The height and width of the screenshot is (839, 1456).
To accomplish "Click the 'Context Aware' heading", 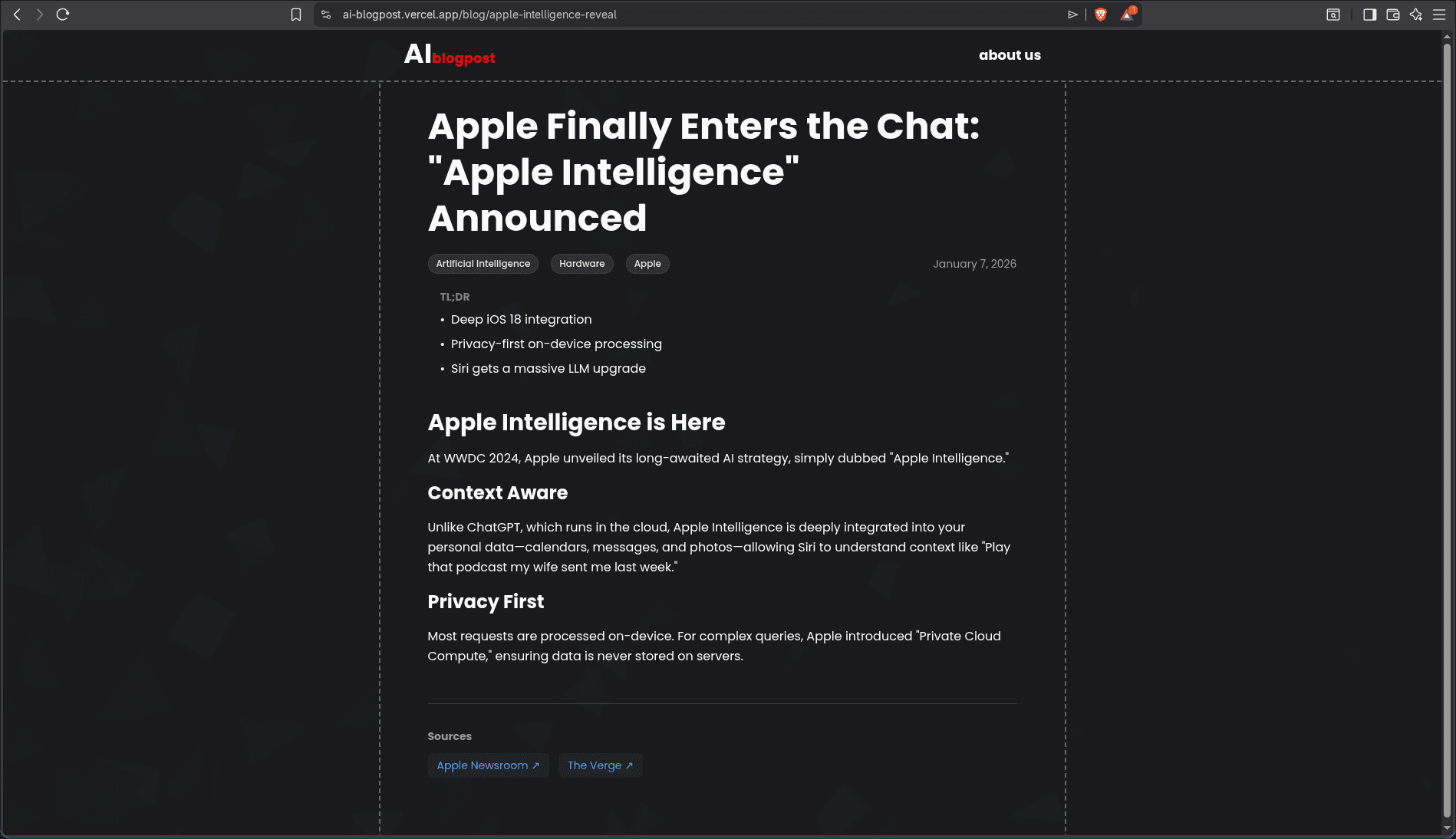I will click(497, 493).
